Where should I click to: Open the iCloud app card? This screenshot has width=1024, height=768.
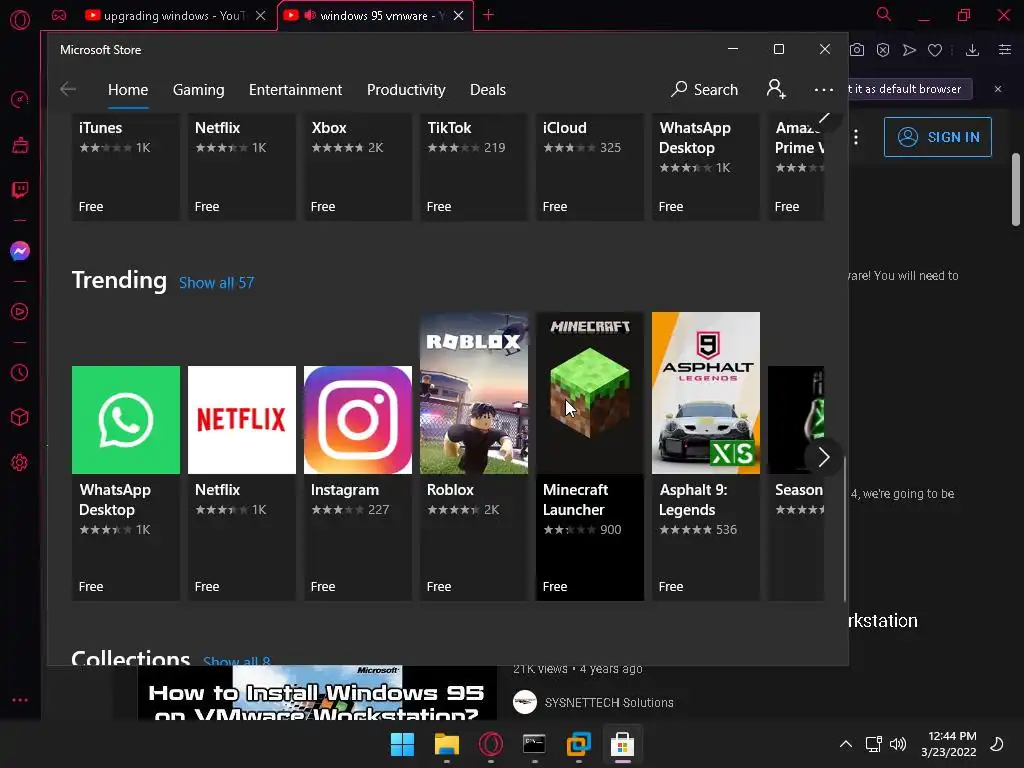tap(590, 167)
